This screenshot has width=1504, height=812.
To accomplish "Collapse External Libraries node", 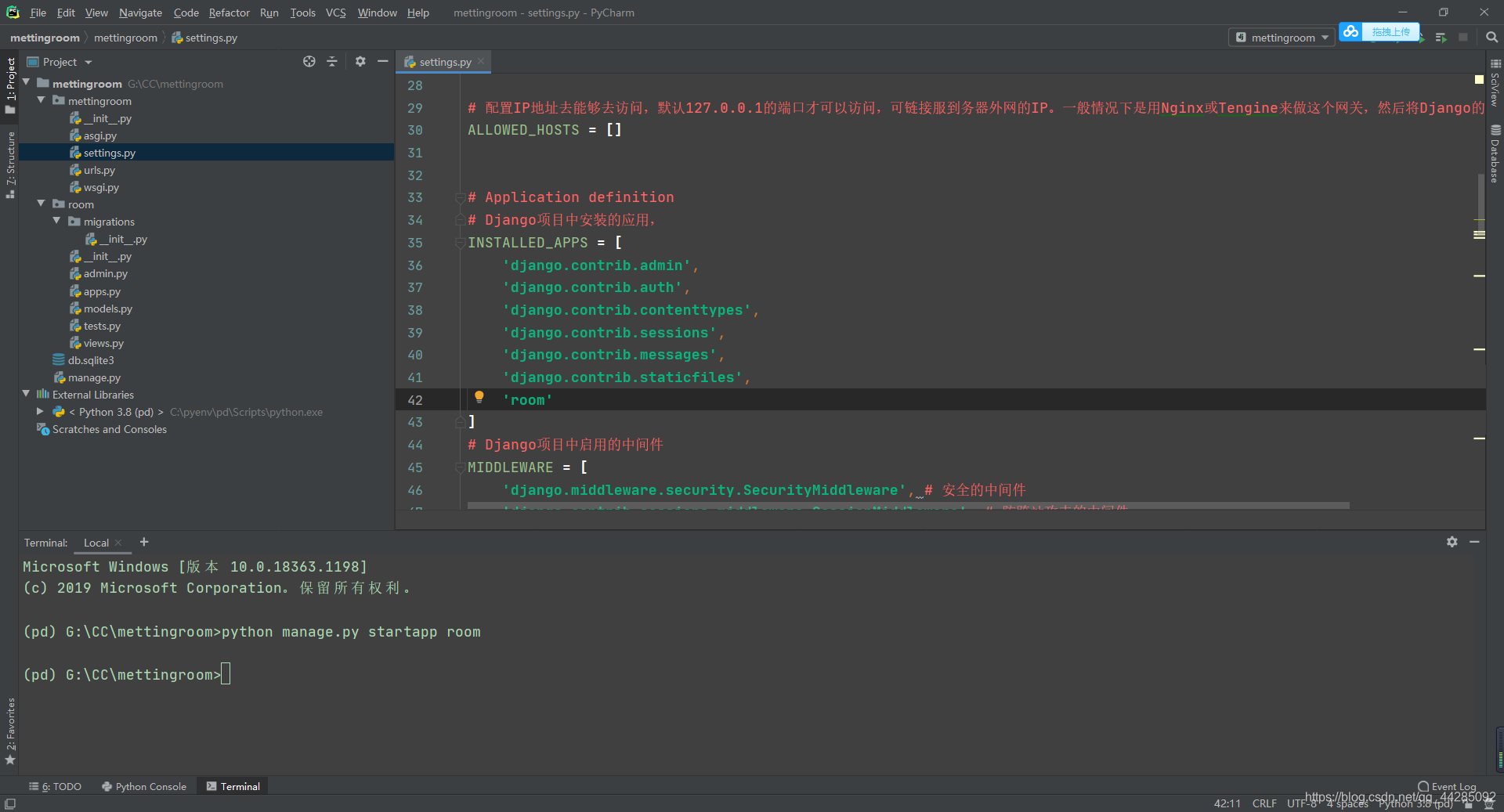I will [x=26, y=394].
